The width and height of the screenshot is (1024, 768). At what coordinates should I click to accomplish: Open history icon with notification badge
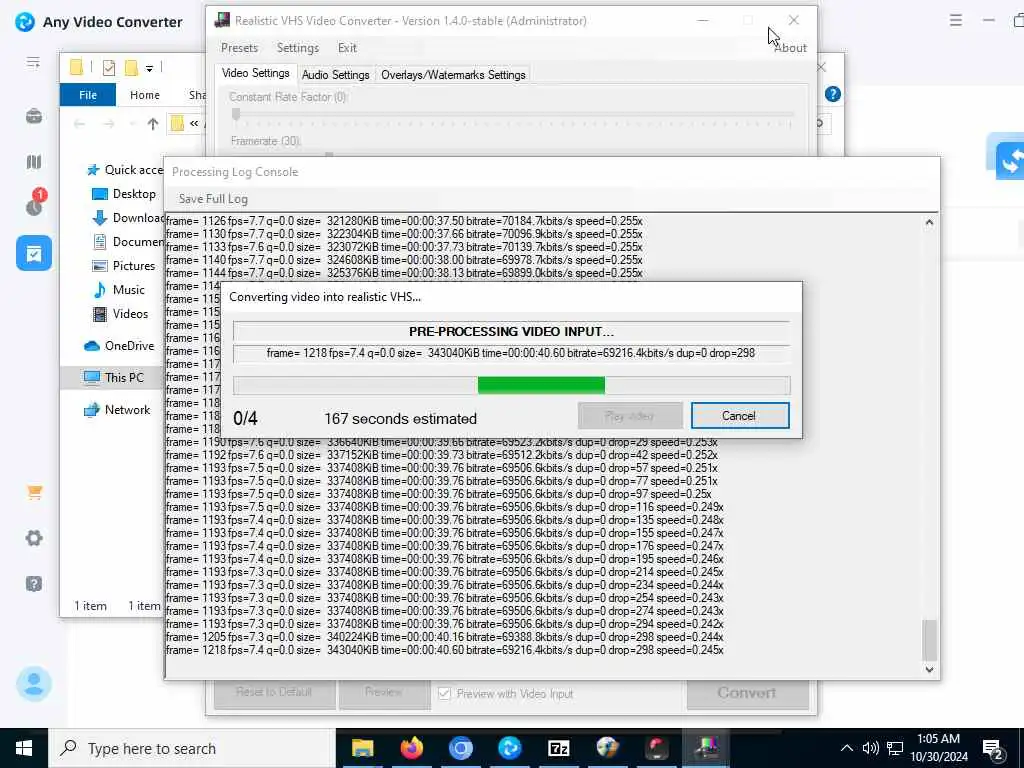pos(35,202)
